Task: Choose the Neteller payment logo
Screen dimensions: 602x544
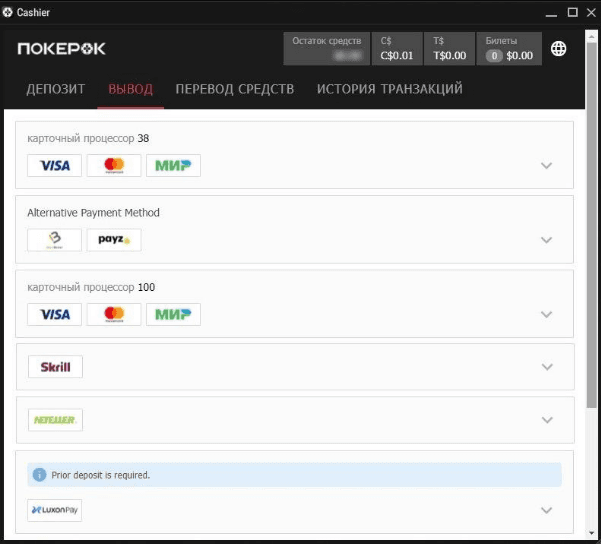Action: pos(55,420)
